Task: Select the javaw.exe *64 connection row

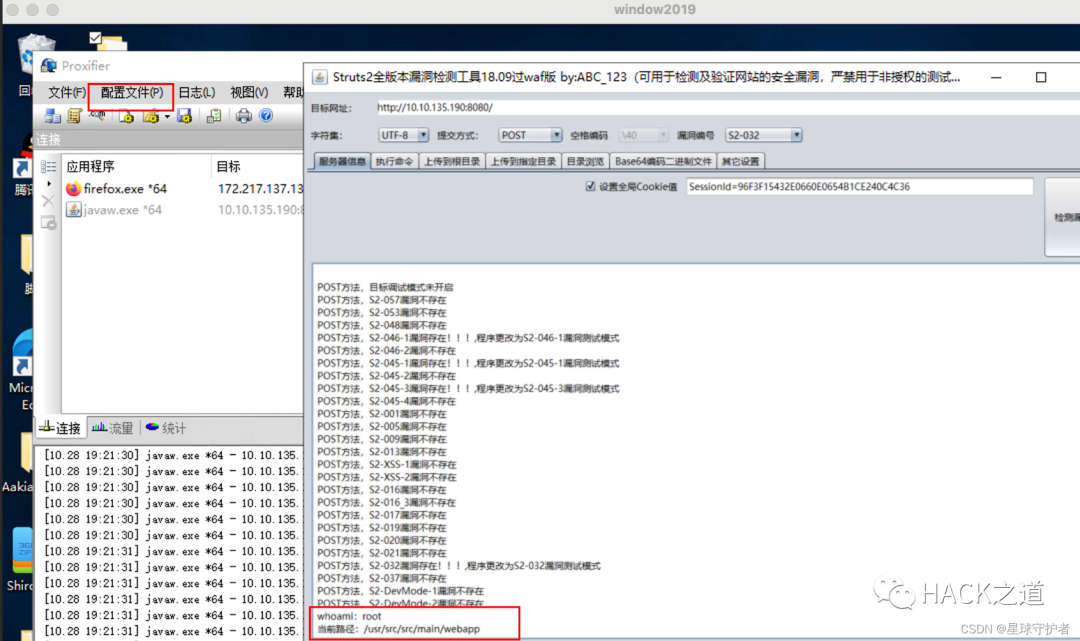Action: (x=183, y=210)
